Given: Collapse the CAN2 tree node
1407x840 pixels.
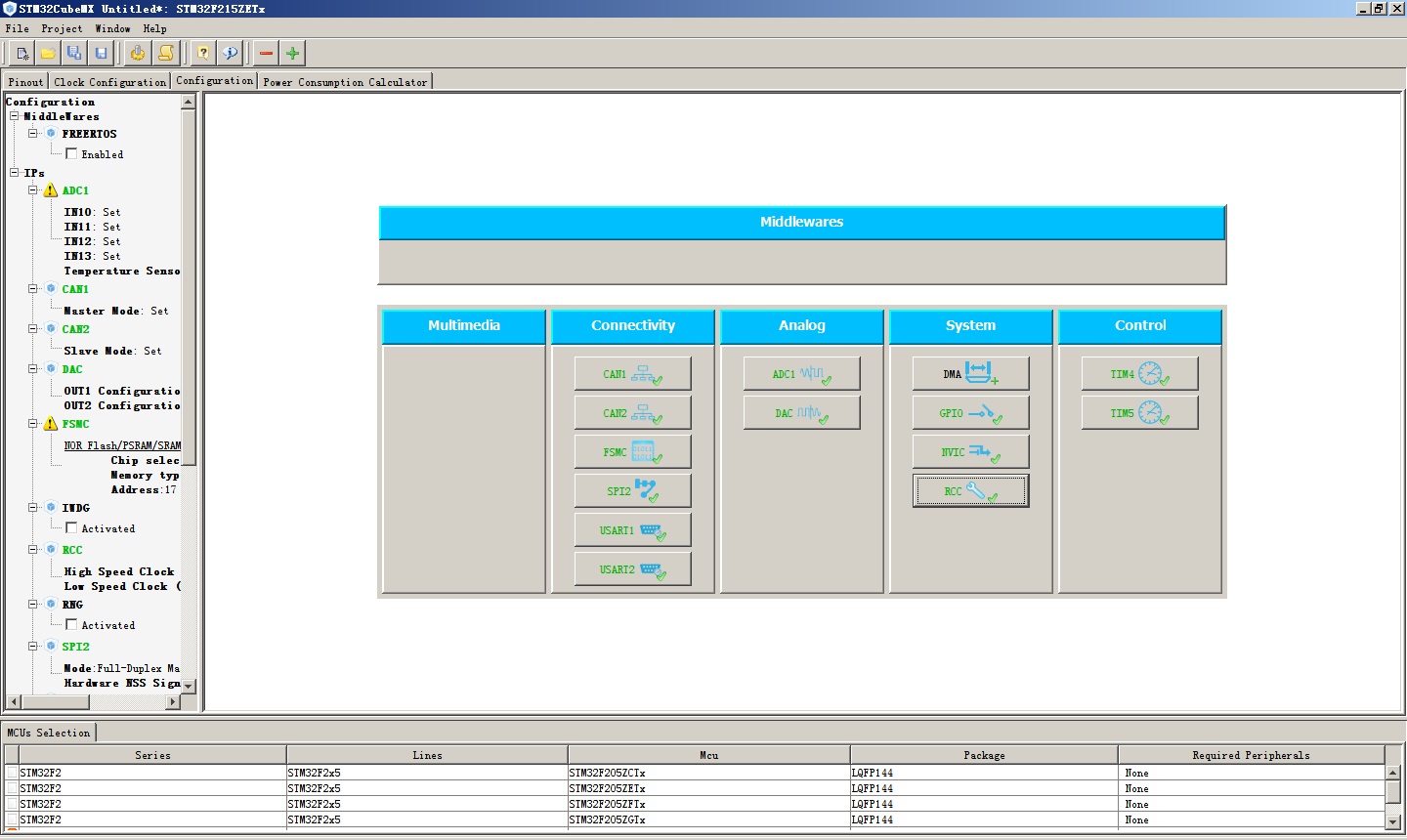Looking at the screenshot, I should (32, 328).
